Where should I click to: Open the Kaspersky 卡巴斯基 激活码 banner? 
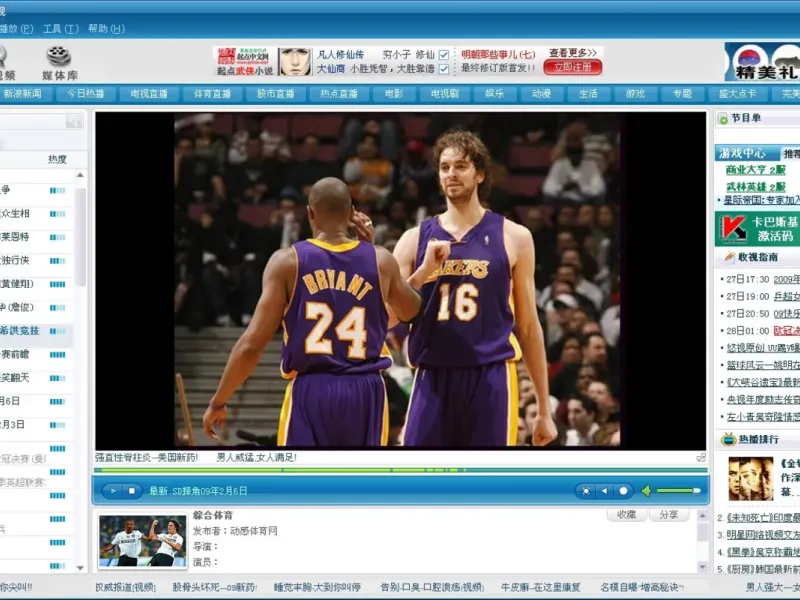pyautogui.click(x=758, y=229)
